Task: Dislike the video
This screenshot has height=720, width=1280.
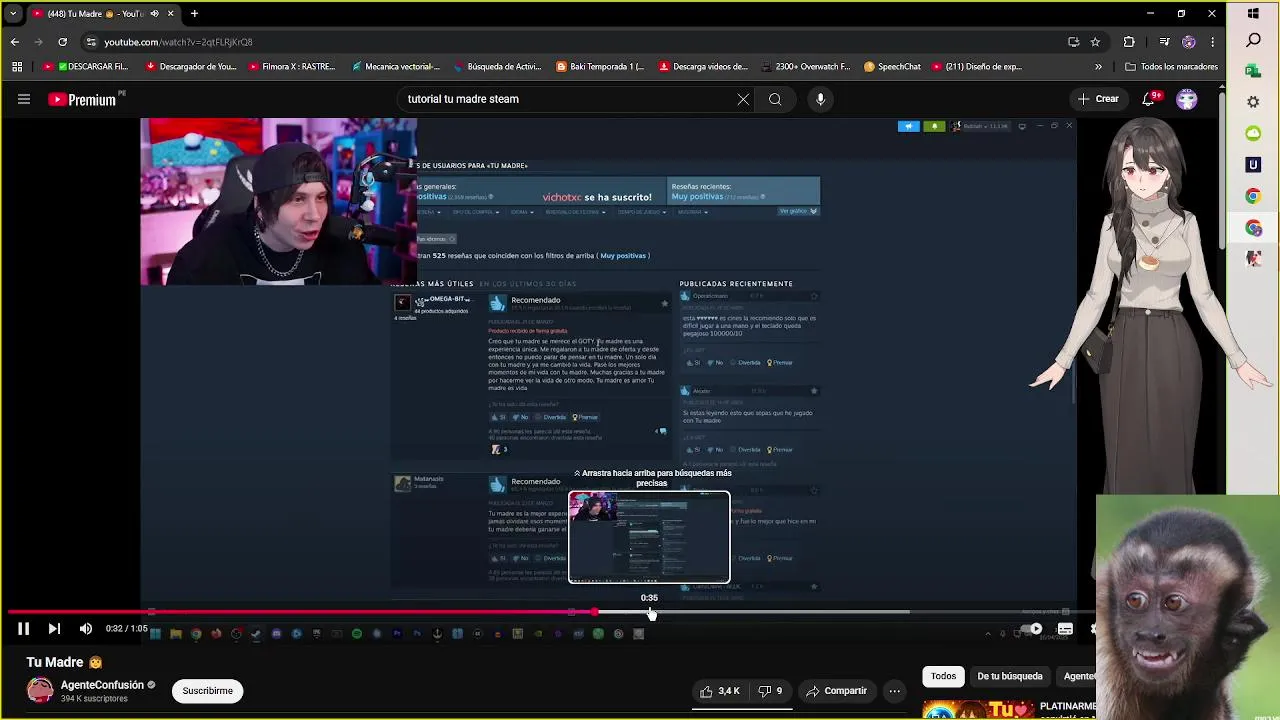Action: 770,691
